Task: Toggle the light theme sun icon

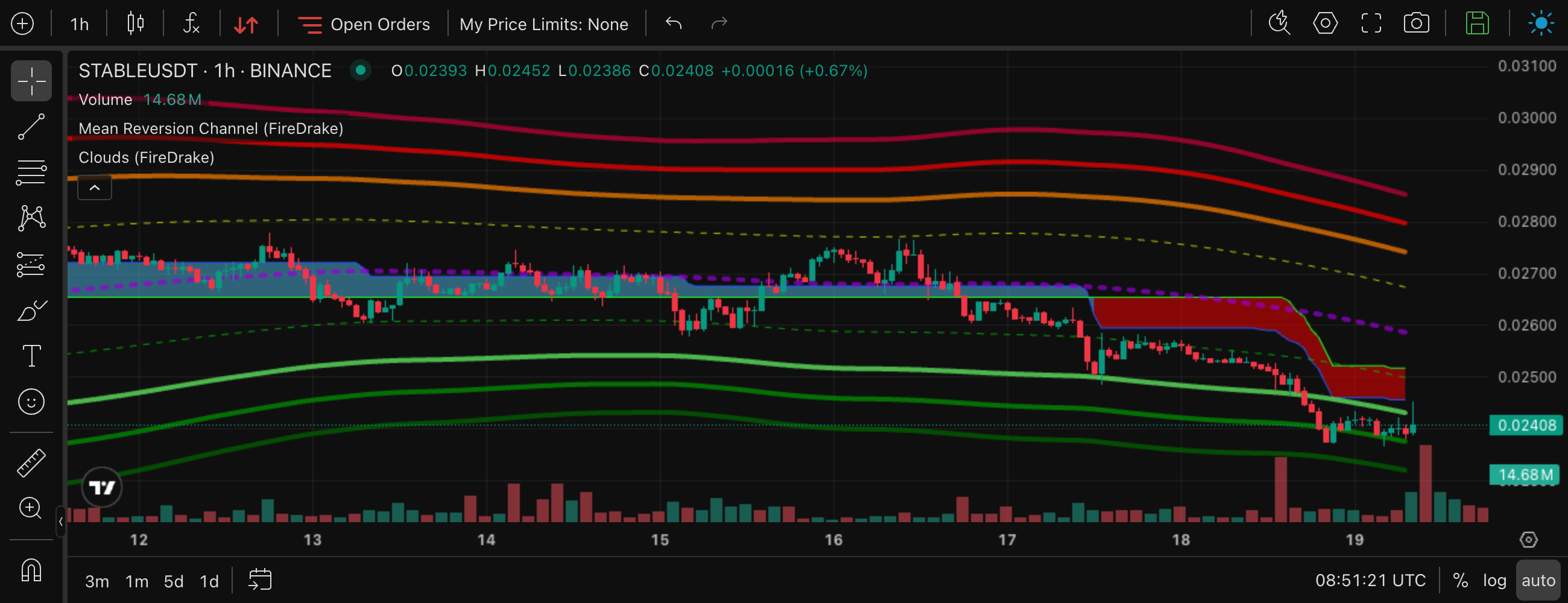Action: click(x=1541, y=24)
